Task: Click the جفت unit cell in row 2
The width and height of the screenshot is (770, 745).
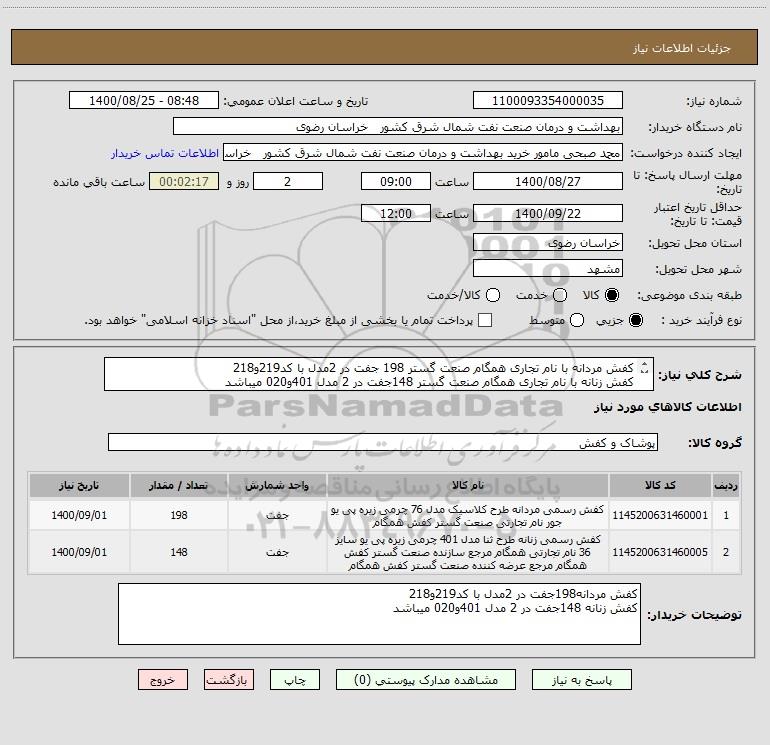Action: [x=277, y=552]
